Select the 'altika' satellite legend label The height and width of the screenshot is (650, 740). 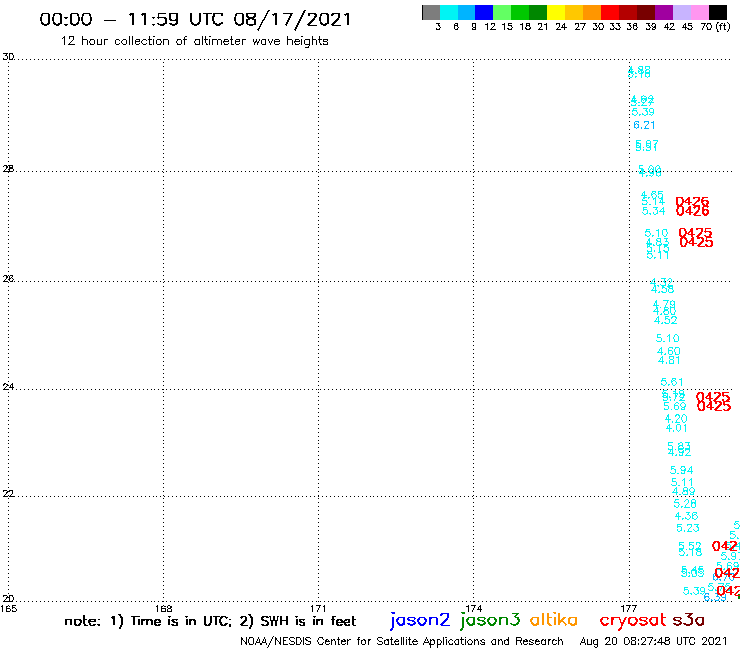(554, 619)
